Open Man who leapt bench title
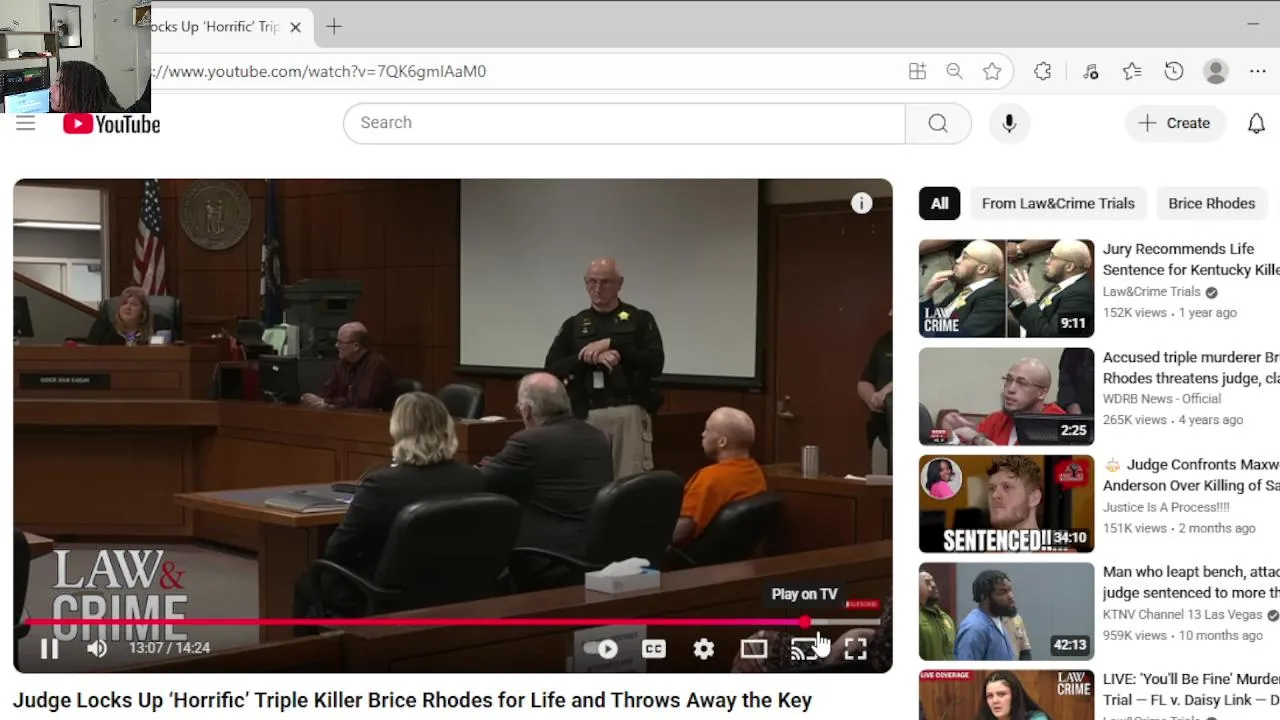This screenshot has width=1280, height=720. [x=1190, y=582]
